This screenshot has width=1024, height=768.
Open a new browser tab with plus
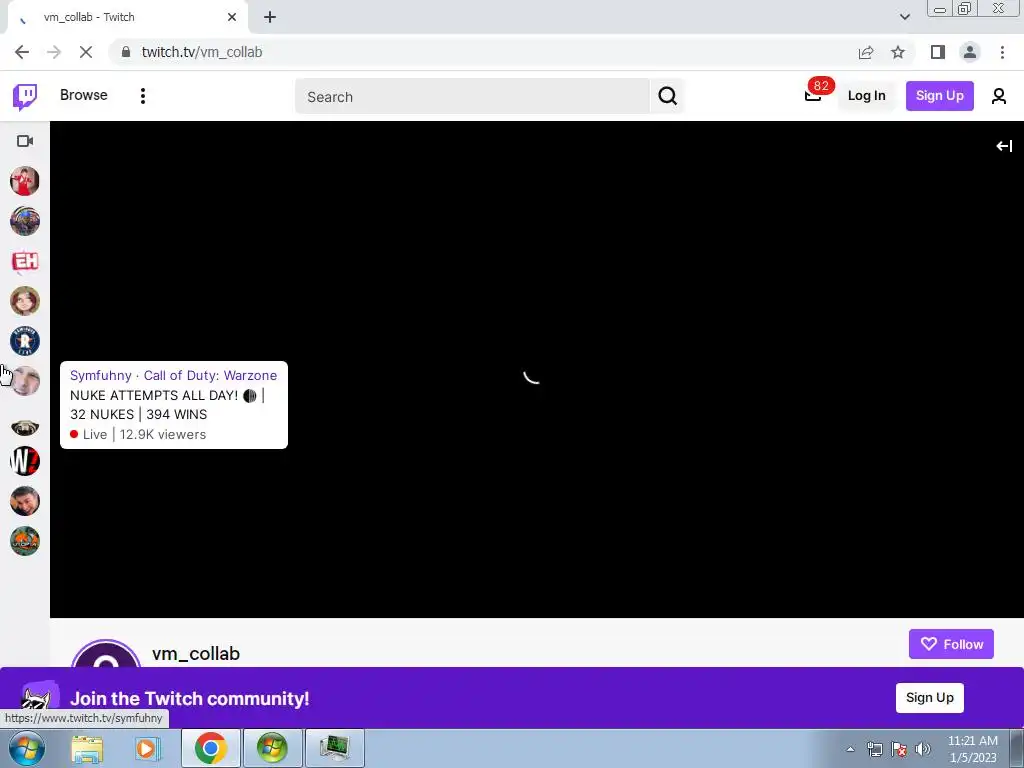tap(270, 17)
